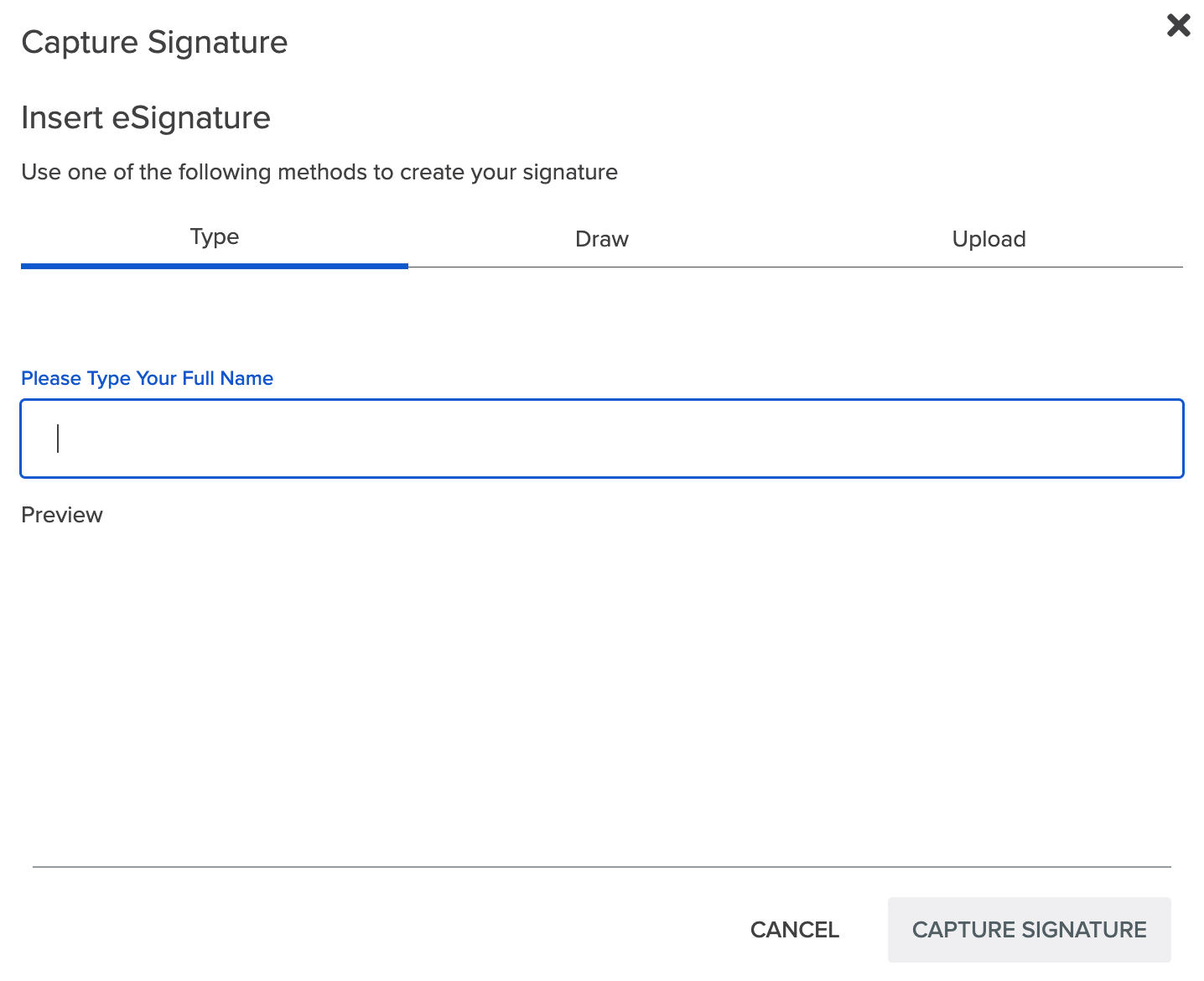Open the Draw signature method
Viewport: 1204px width, 981px height.
point(601,239)
